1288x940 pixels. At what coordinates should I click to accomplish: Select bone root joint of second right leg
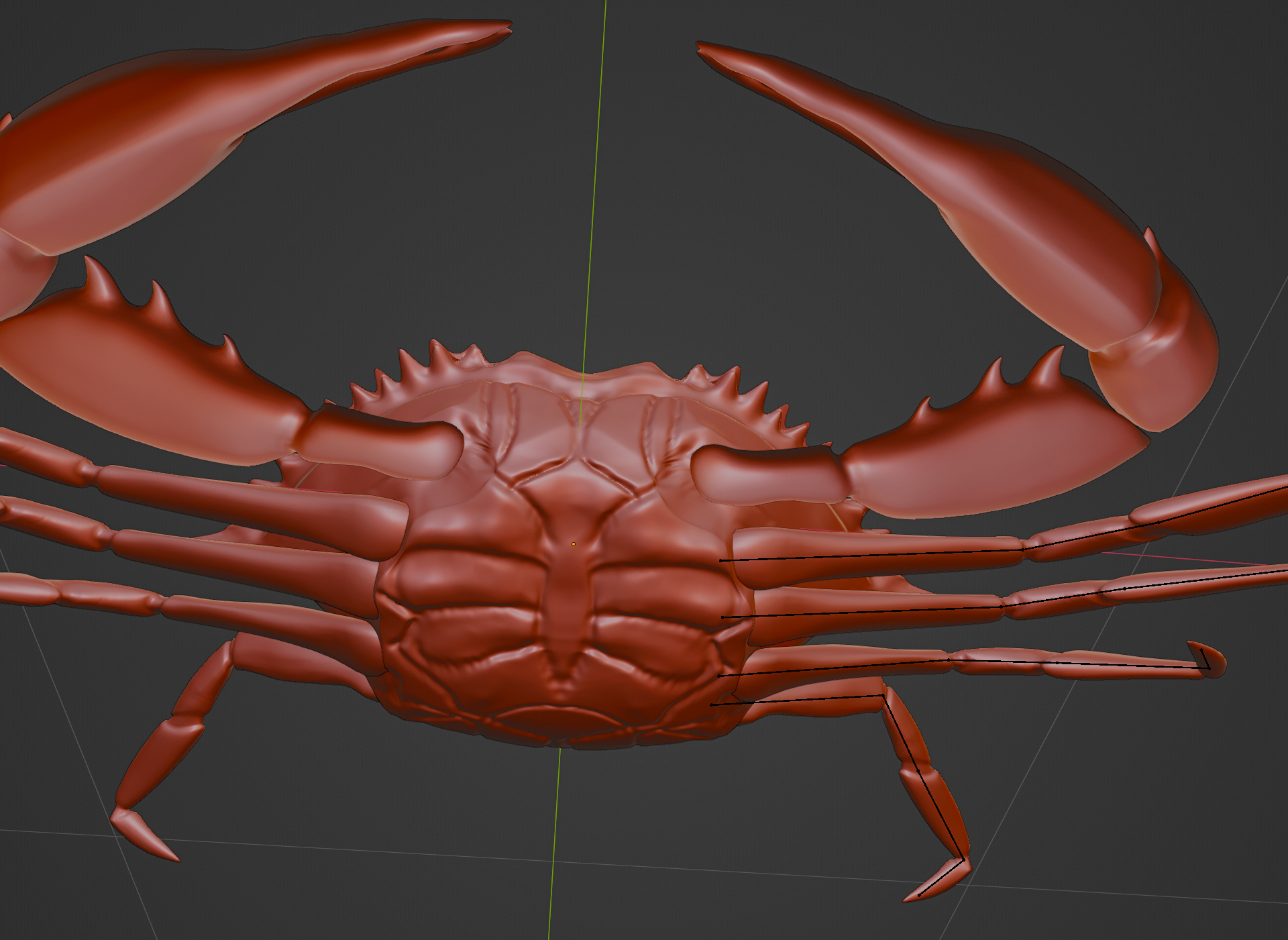tap(722, 617)
